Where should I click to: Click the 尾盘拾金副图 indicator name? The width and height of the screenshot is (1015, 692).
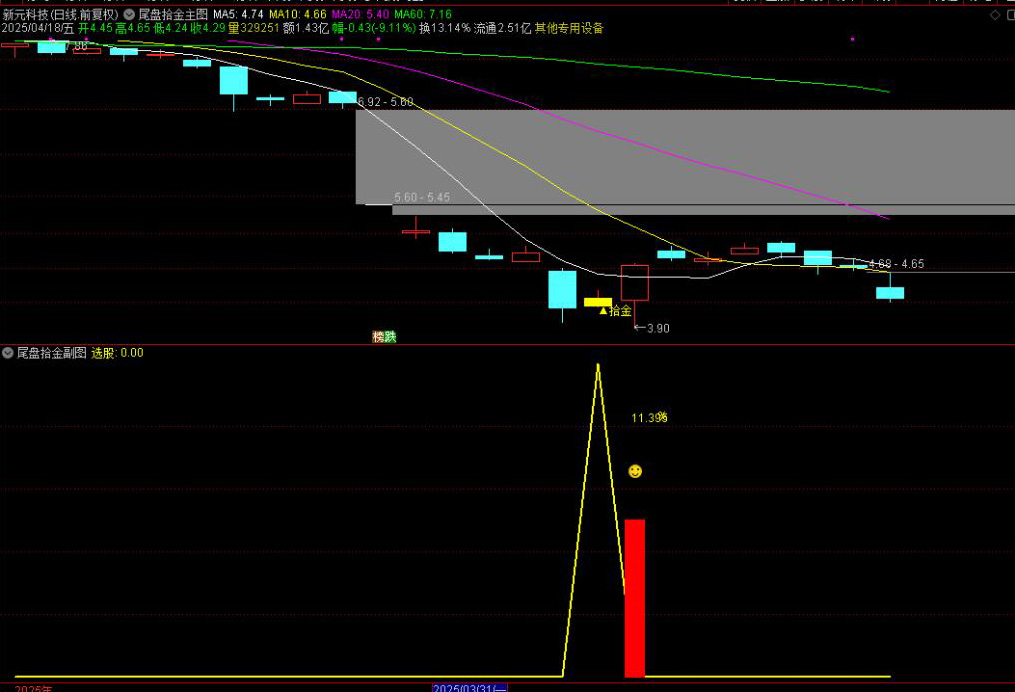[x=51, y=353]
